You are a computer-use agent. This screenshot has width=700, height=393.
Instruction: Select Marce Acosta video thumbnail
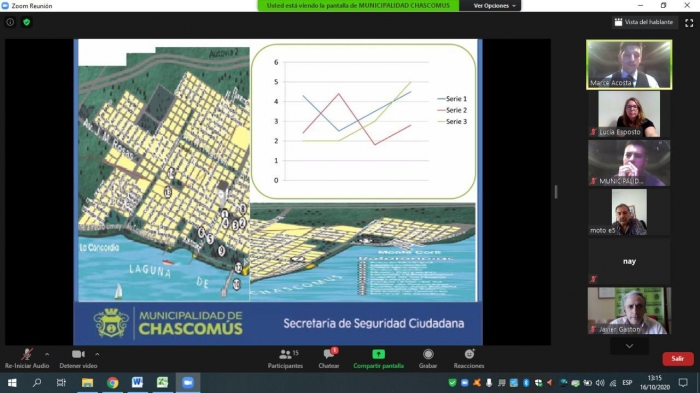tap(629, 65)
